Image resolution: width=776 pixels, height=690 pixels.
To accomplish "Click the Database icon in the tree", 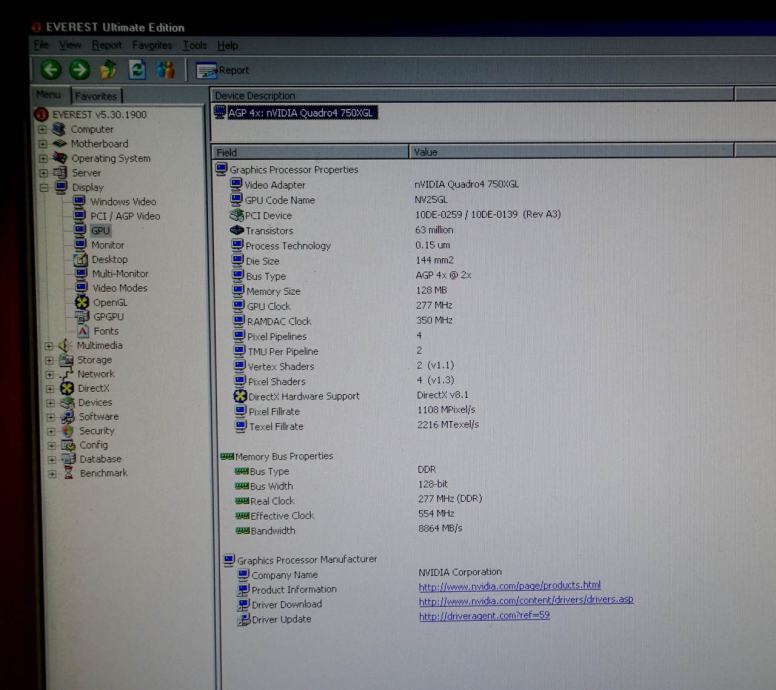I will 69,459.
